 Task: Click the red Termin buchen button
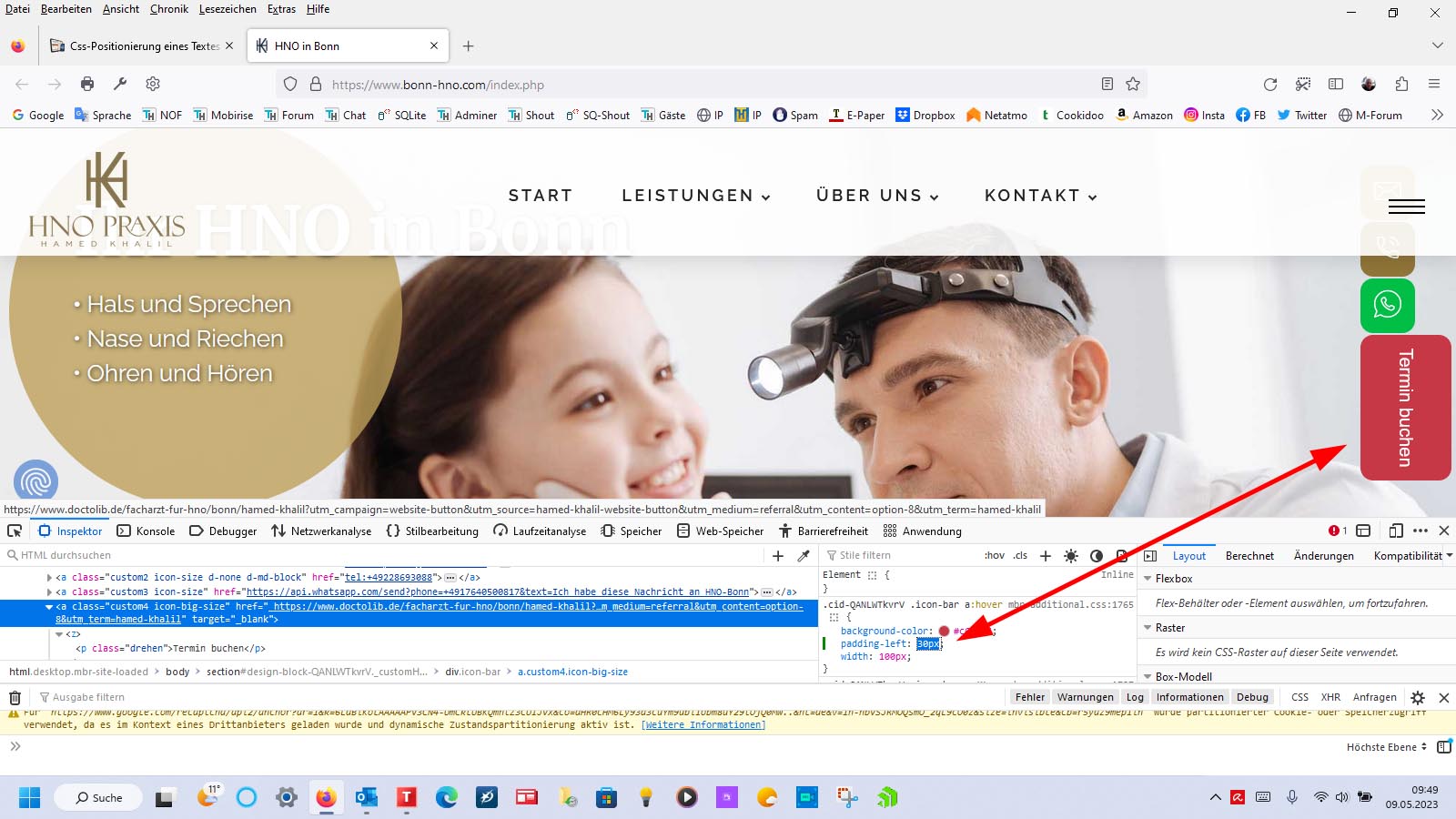click(x=1405, y=407)
